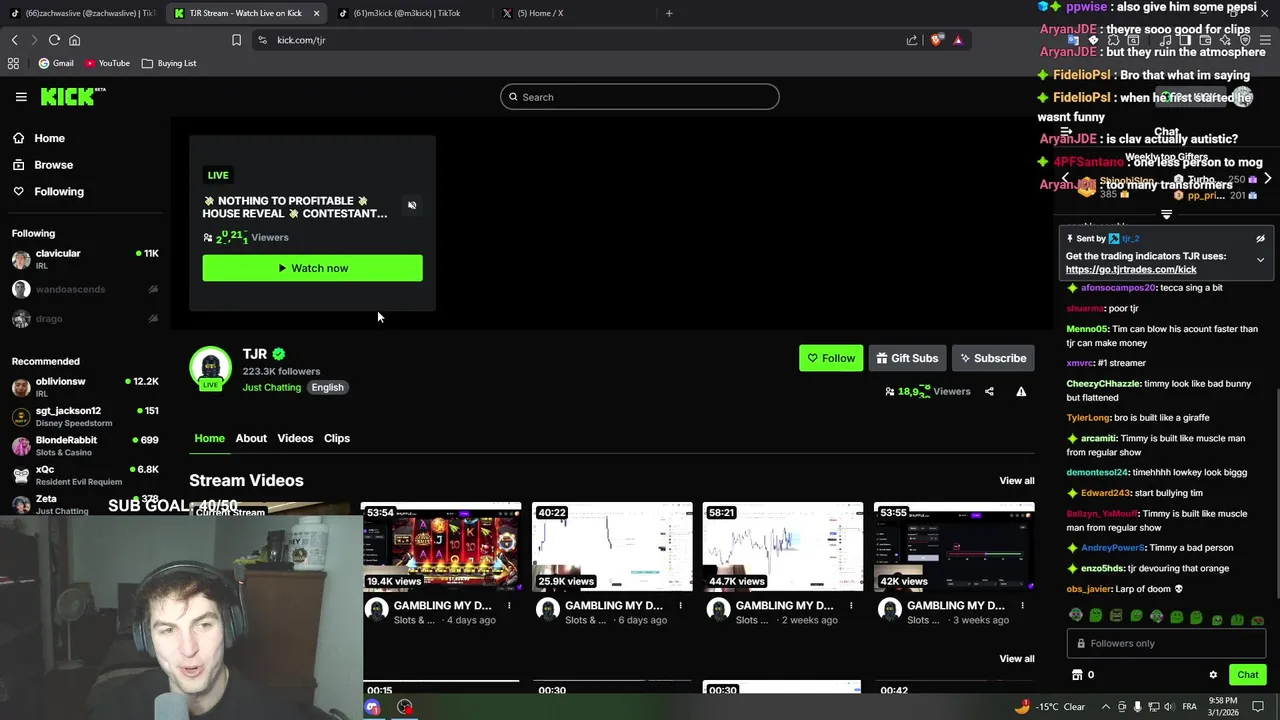Image resolution: width=1280 pixels, height=720 pixels.
Task: Open the Windows notification center
Action: 1258,707
